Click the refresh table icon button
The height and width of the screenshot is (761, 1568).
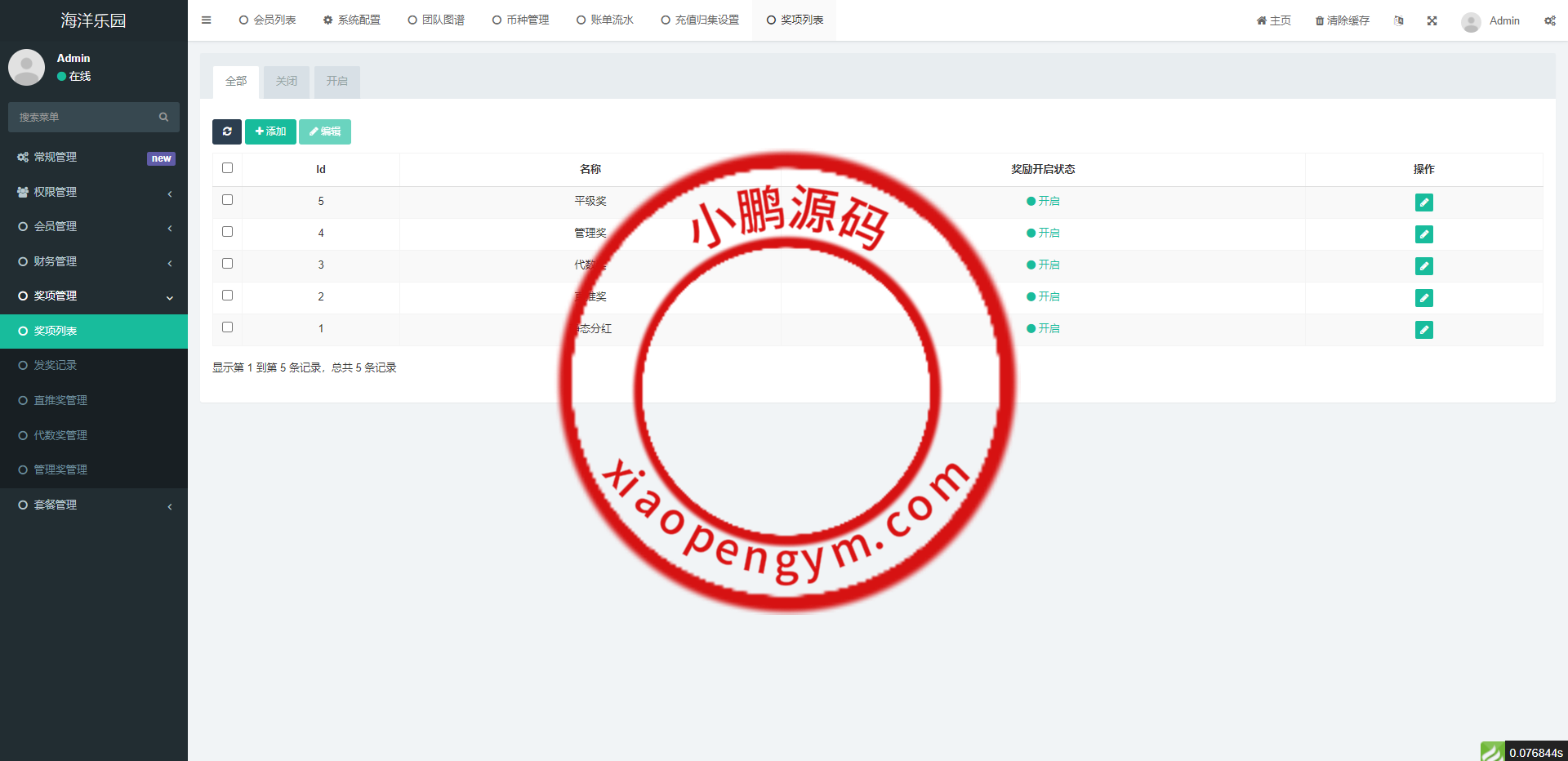[x=226, y=131]
